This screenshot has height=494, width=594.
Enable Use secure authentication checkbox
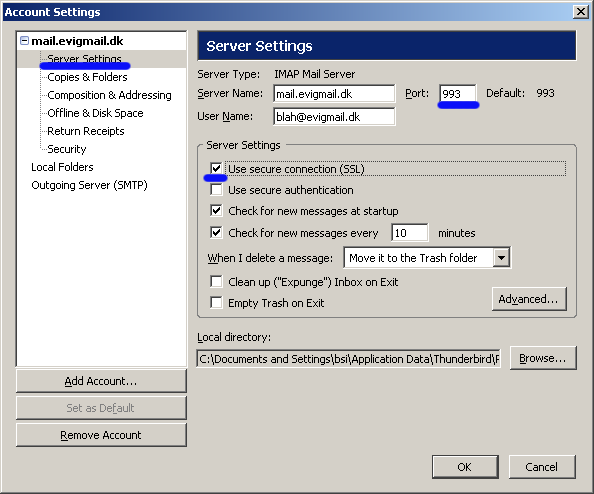tap(216, 189)
